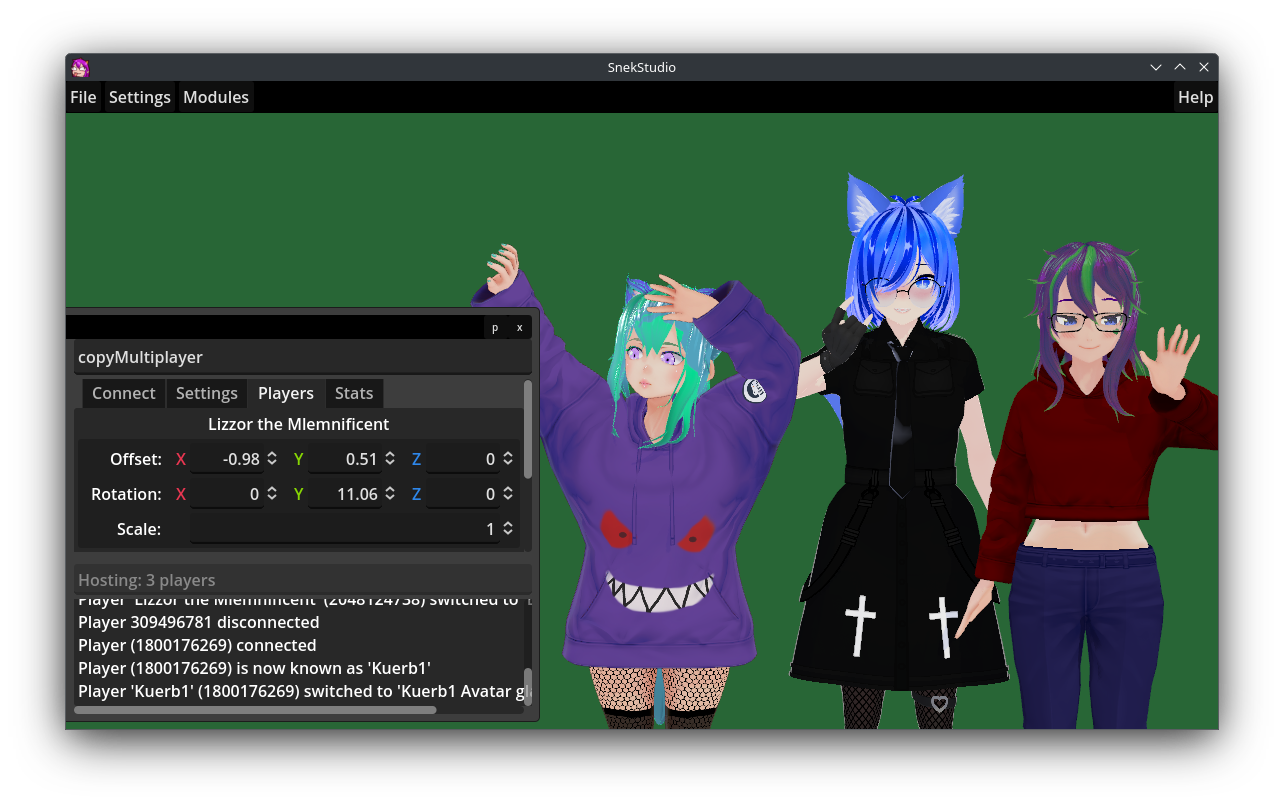Close the copyMultiplayer panel with 'x' button
This screenshot has height=807, width=1284.
[519, 328]
